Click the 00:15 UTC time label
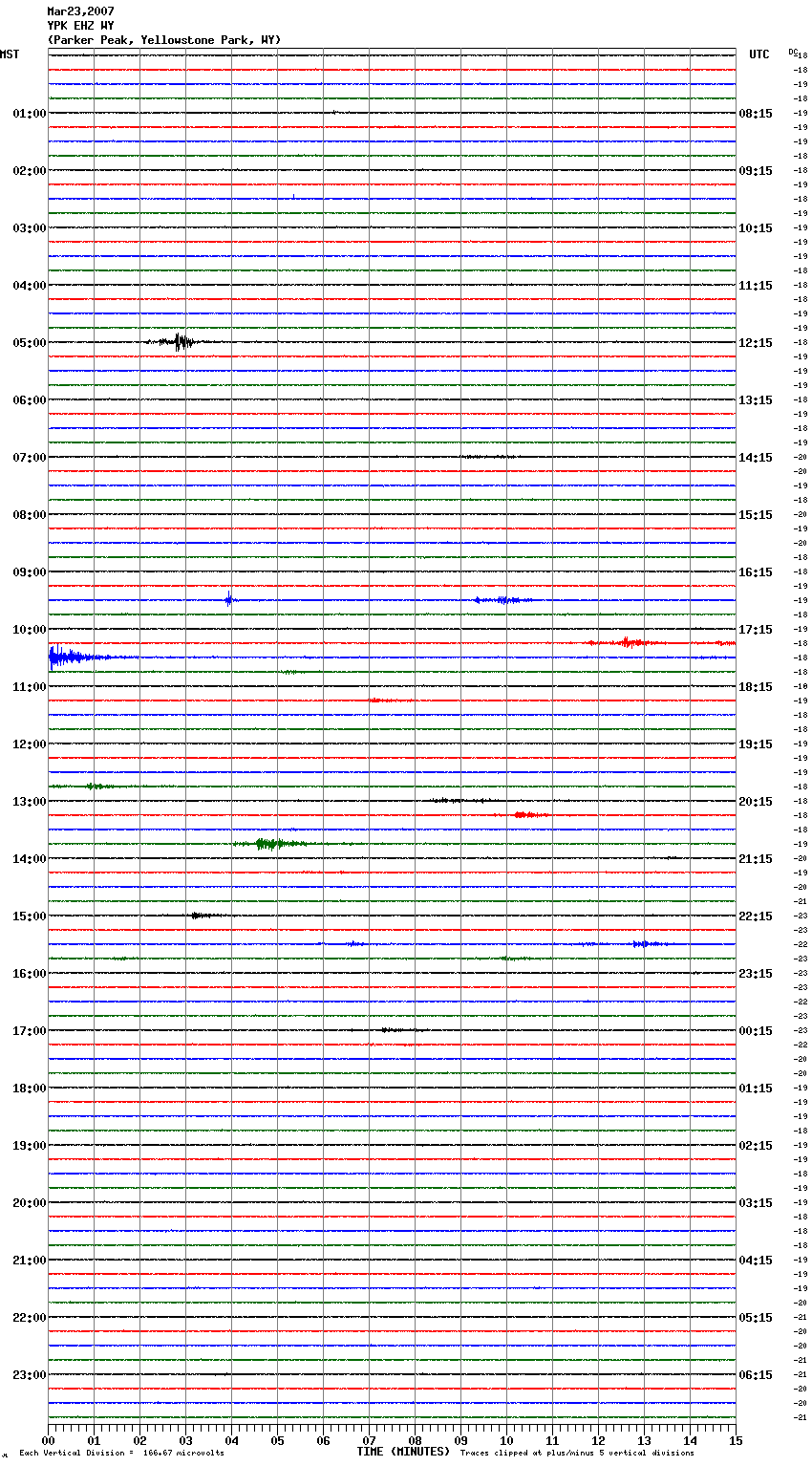Viewport: 812px width, 1466px height. 756,1031
